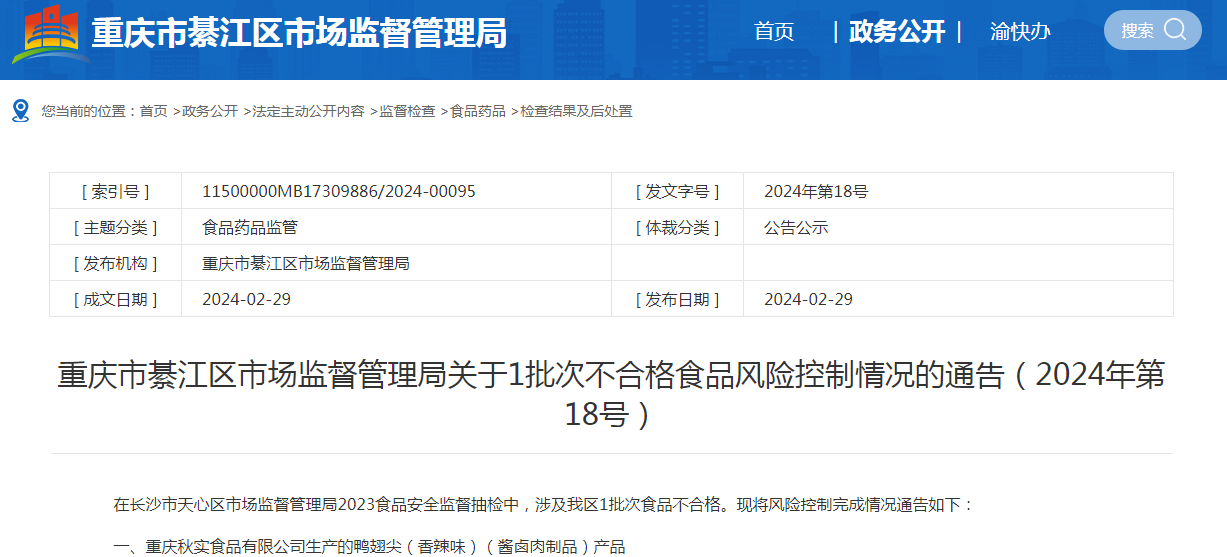Click the 食品药品监管 topic category value
Image resolution: width=1227 pixels, height=557 pixels.
pyautogui.click(x=249, y=227)
